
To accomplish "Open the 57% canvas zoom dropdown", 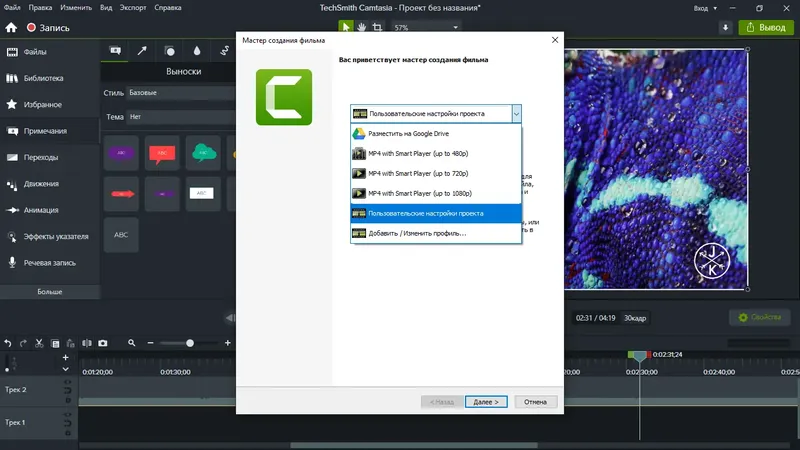I will pos(426,28).
